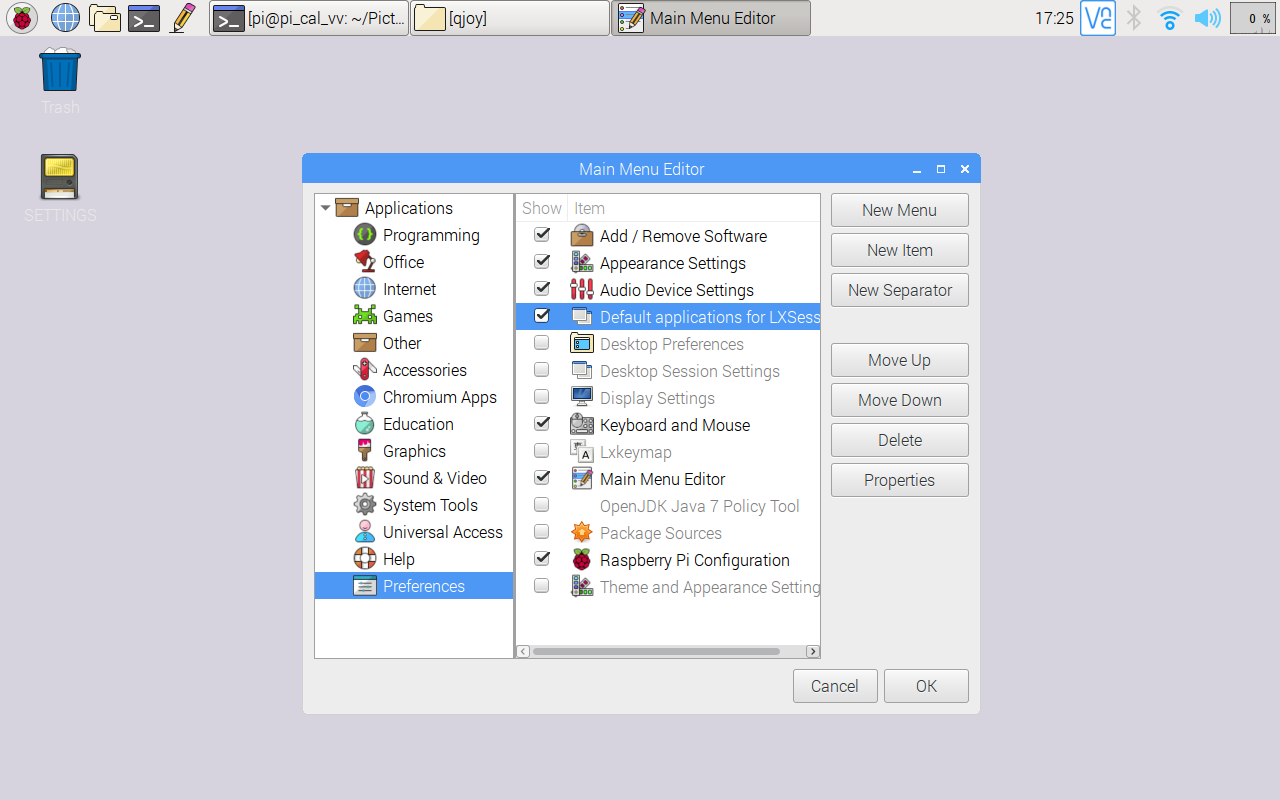Open Package Sources via its gear icon
Screen dimensions: 1280x800
click(581, 532)
